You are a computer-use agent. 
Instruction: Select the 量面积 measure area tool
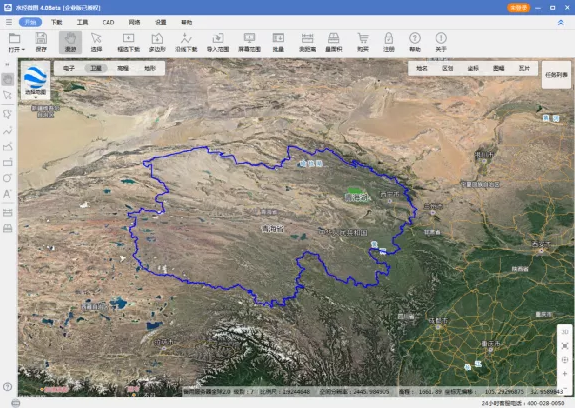(x=334, y=42)
